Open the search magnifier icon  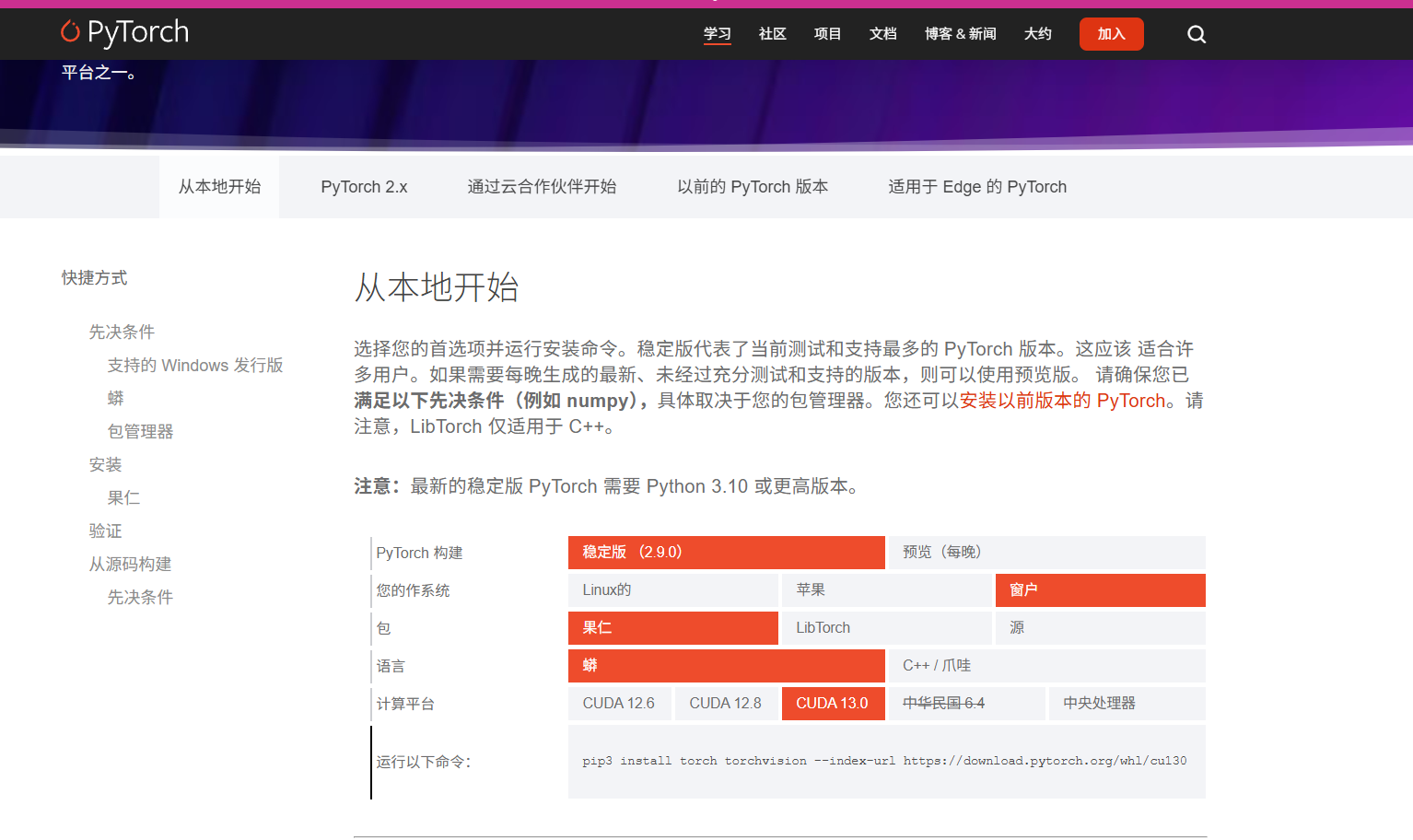pyautogui.click(x=1197, y=34)
